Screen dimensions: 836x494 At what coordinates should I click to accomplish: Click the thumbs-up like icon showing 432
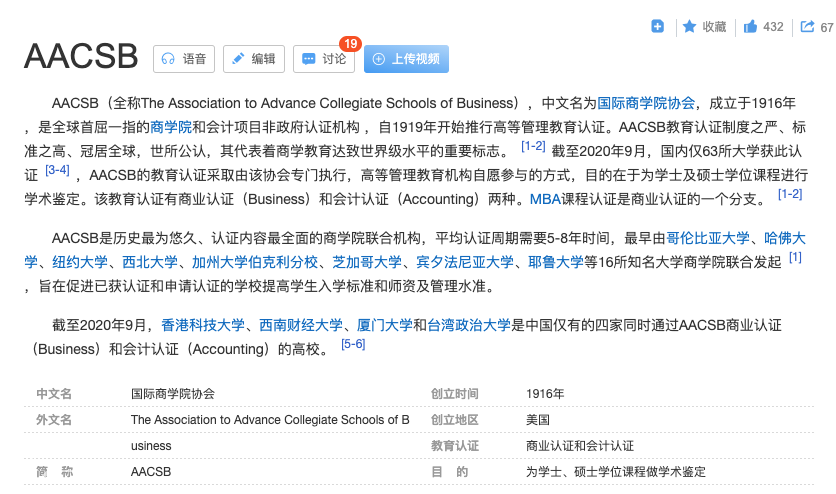point(750,26)
